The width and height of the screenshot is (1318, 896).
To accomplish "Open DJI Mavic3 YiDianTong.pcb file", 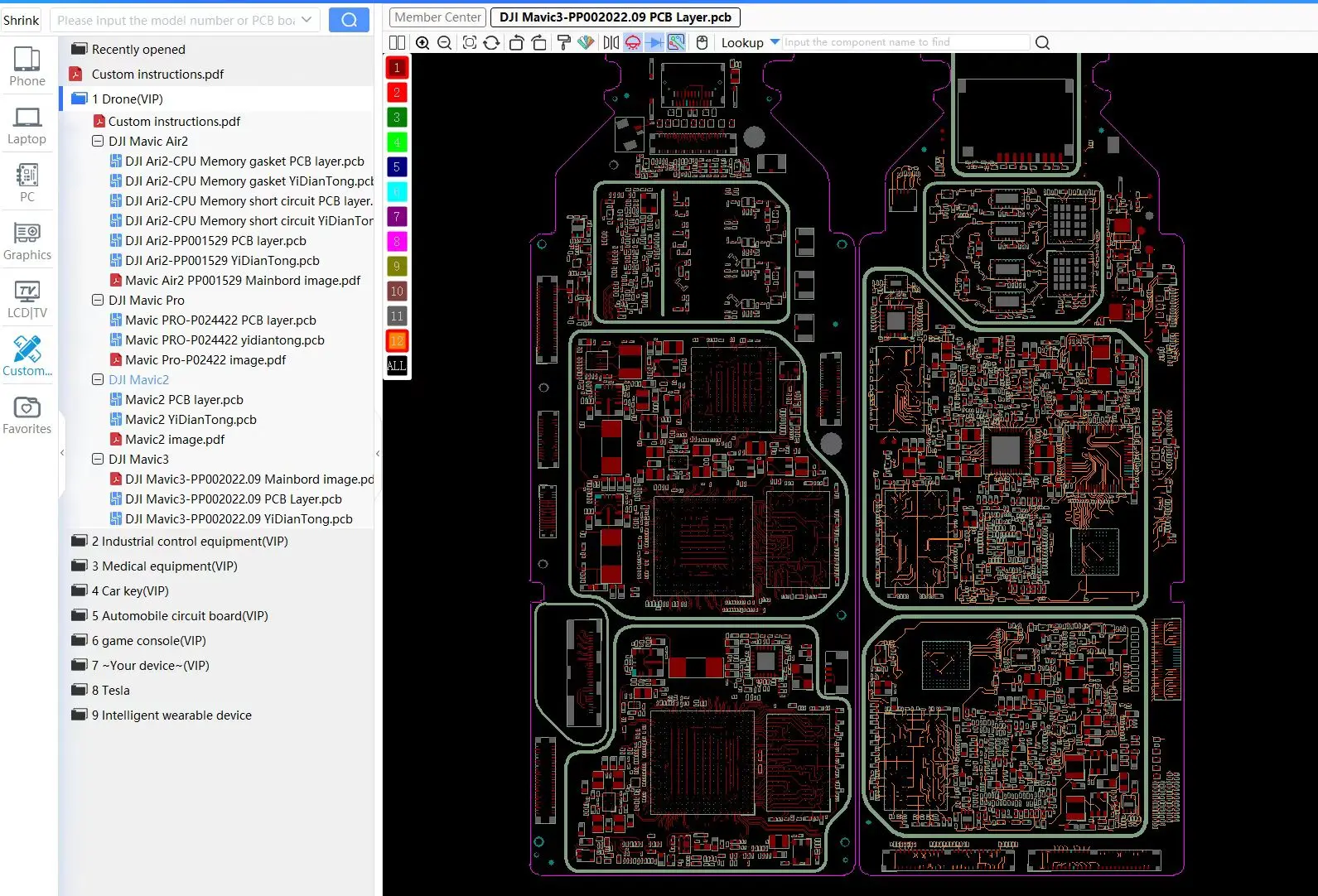I will coord(239,518).
